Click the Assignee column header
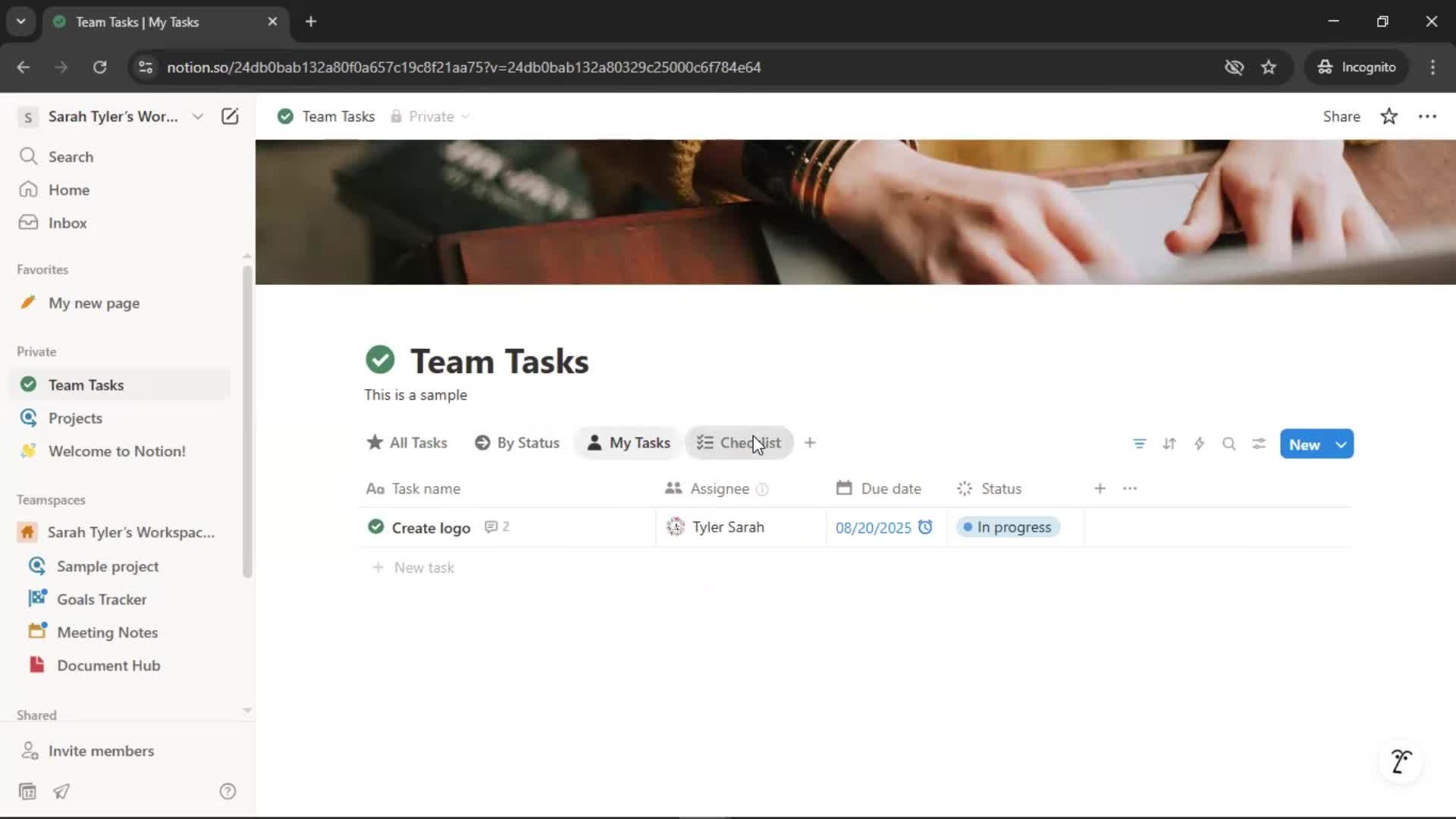The height and width of the screenshot is (819, 1456). [x=707, y=489]
